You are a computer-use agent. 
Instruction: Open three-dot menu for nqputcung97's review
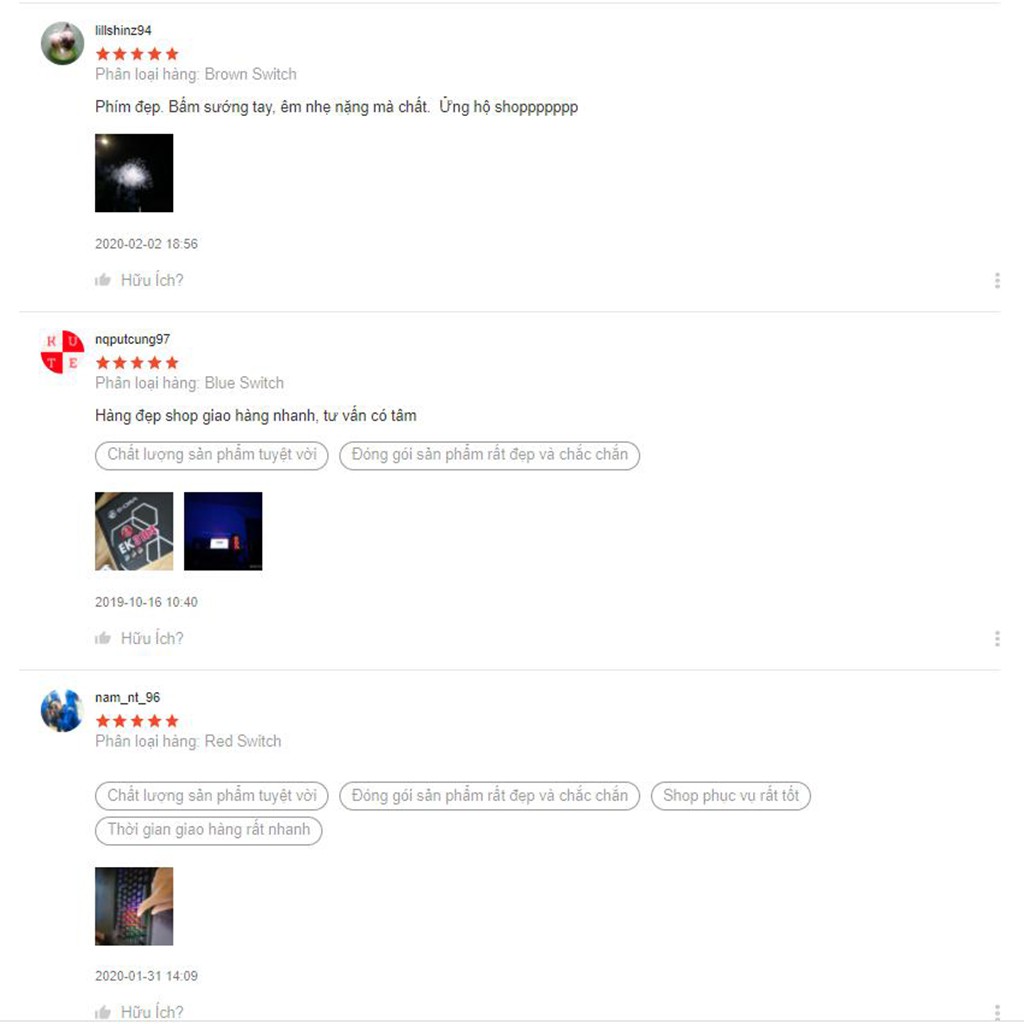(x=997, y=638)
